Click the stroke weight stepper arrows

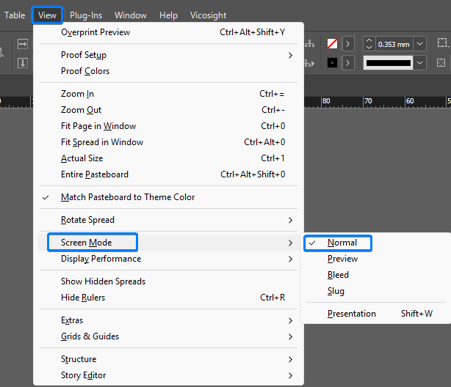point(369,44)
